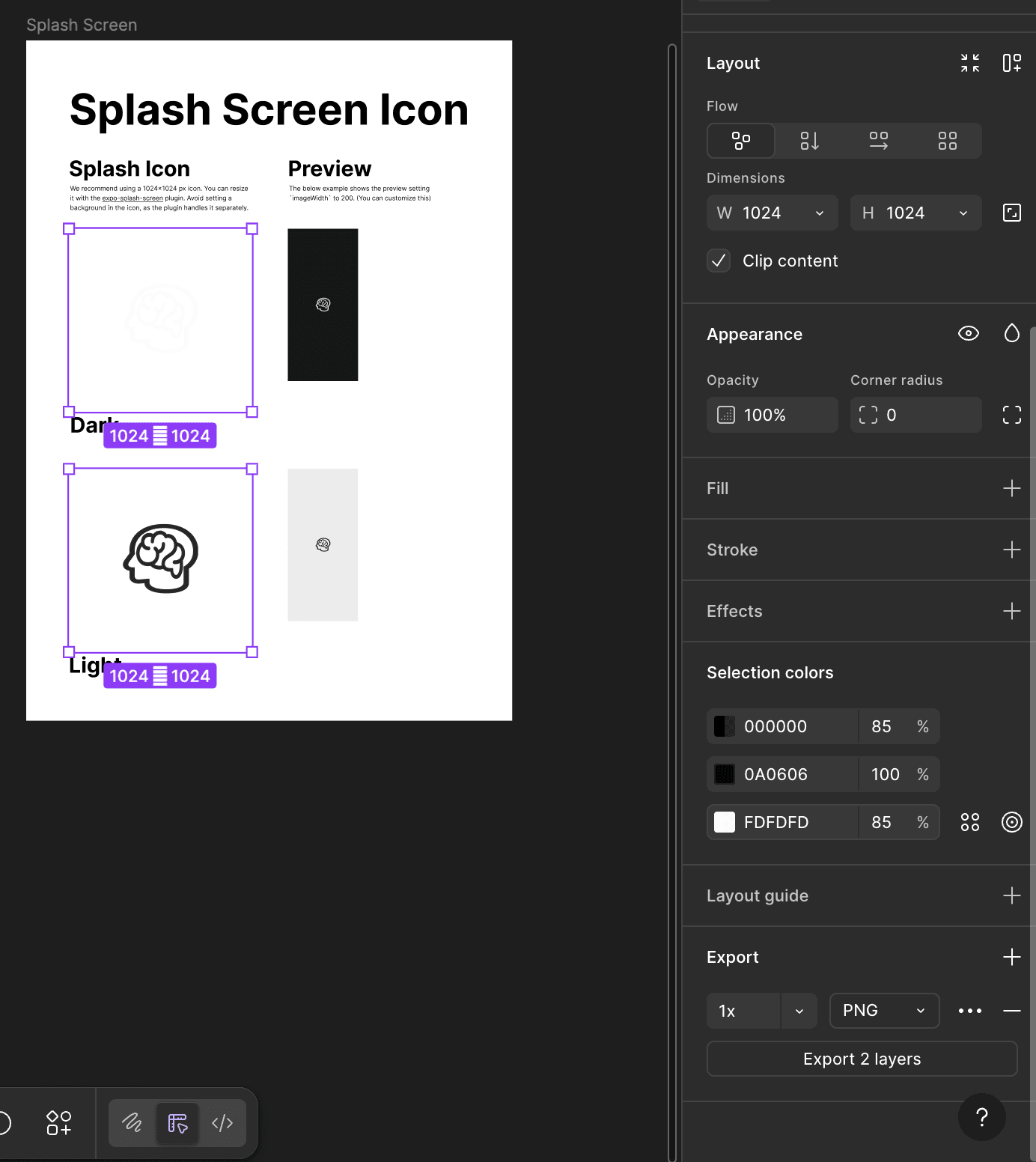This screenshot has height=1162, width=1036.
Task: Click the expo-splash-screen link text
Action: point(132,198)
